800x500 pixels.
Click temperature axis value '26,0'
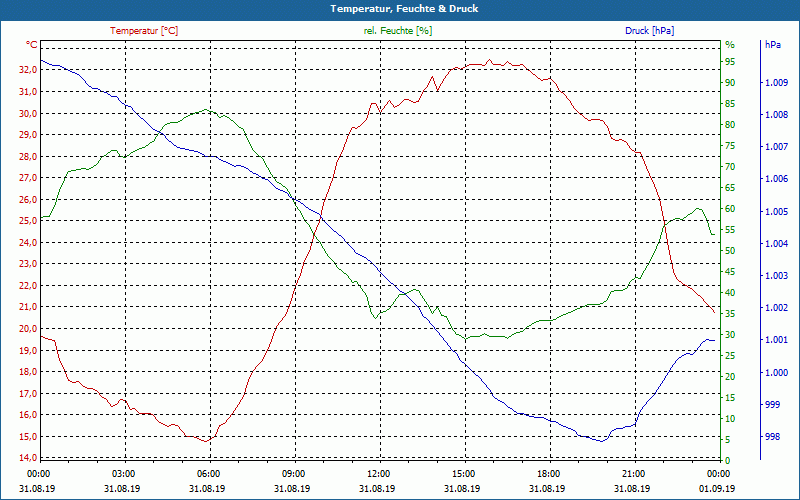(28, 199)
